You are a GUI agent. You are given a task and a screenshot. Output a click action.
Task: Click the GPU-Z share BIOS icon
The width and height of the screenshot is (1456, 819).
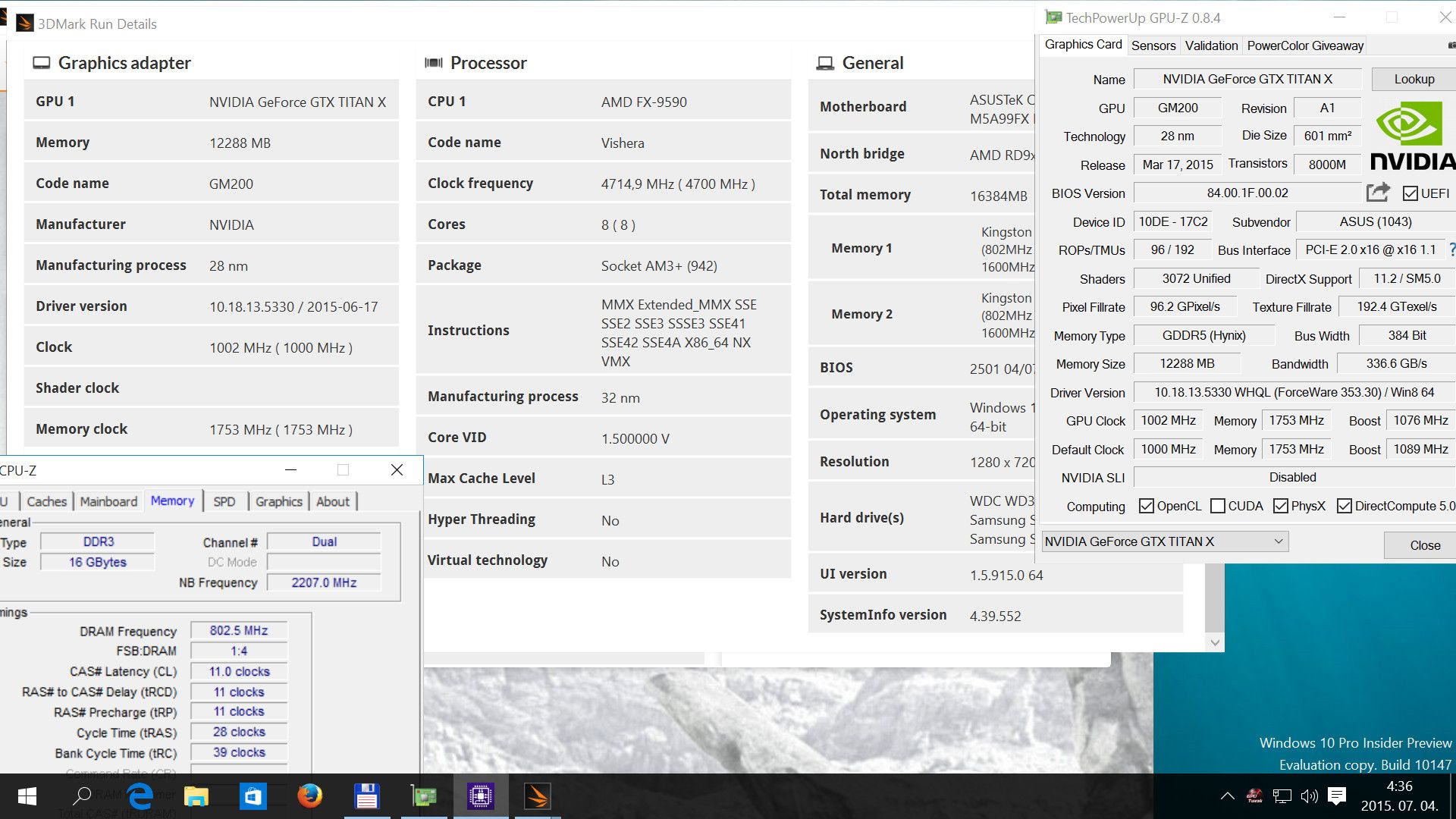point(1378,192)
